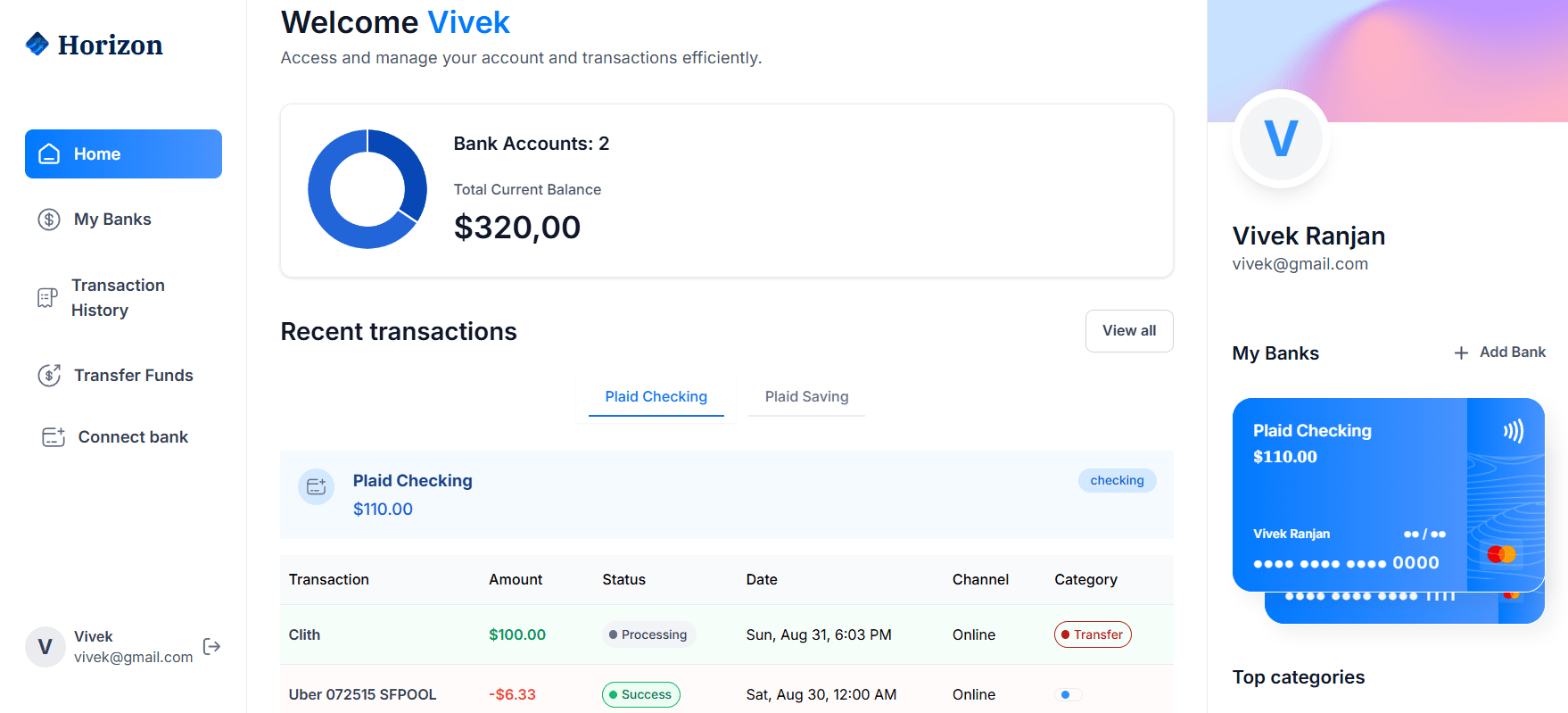Click the Plaid Checking account icon in banner
The height and width of the screenshot is (713, 1568).
316,486
